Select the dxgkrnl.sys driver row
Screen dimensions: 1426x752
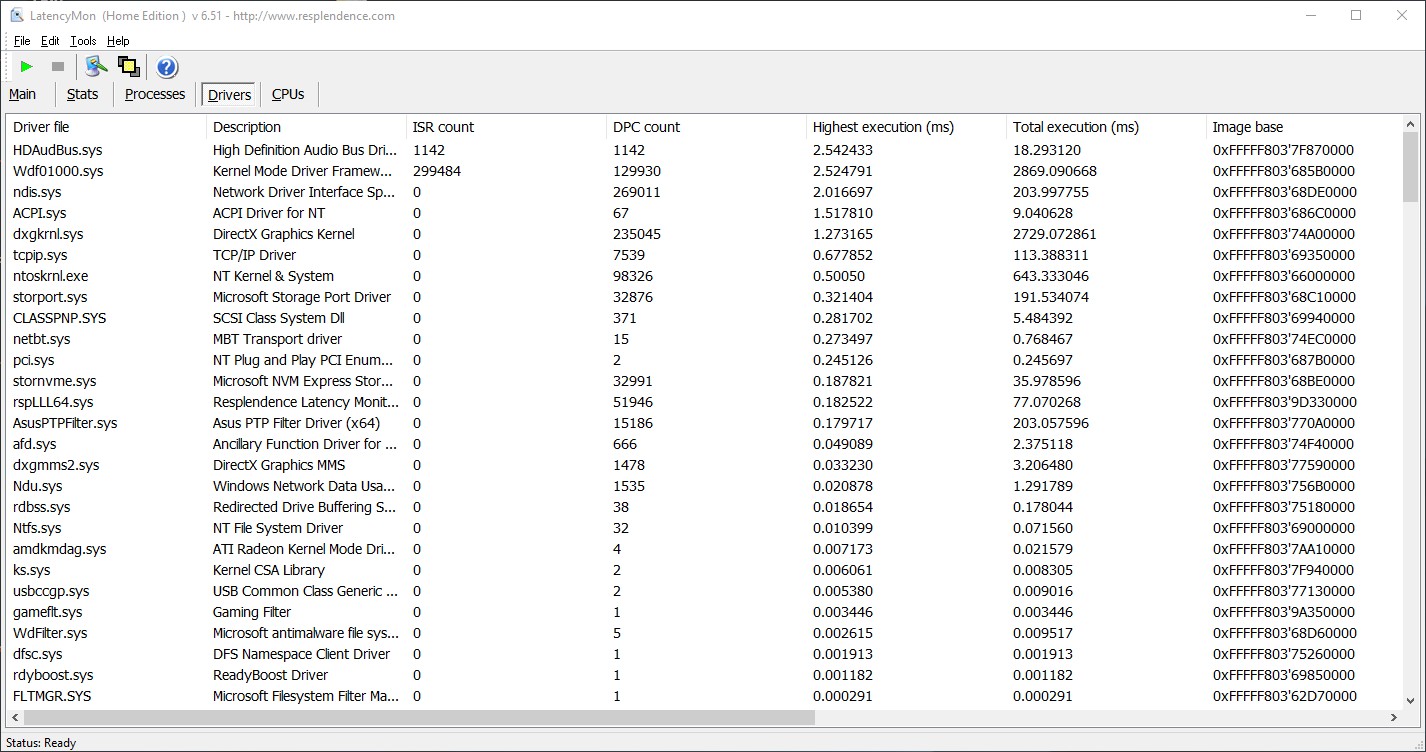704,234
